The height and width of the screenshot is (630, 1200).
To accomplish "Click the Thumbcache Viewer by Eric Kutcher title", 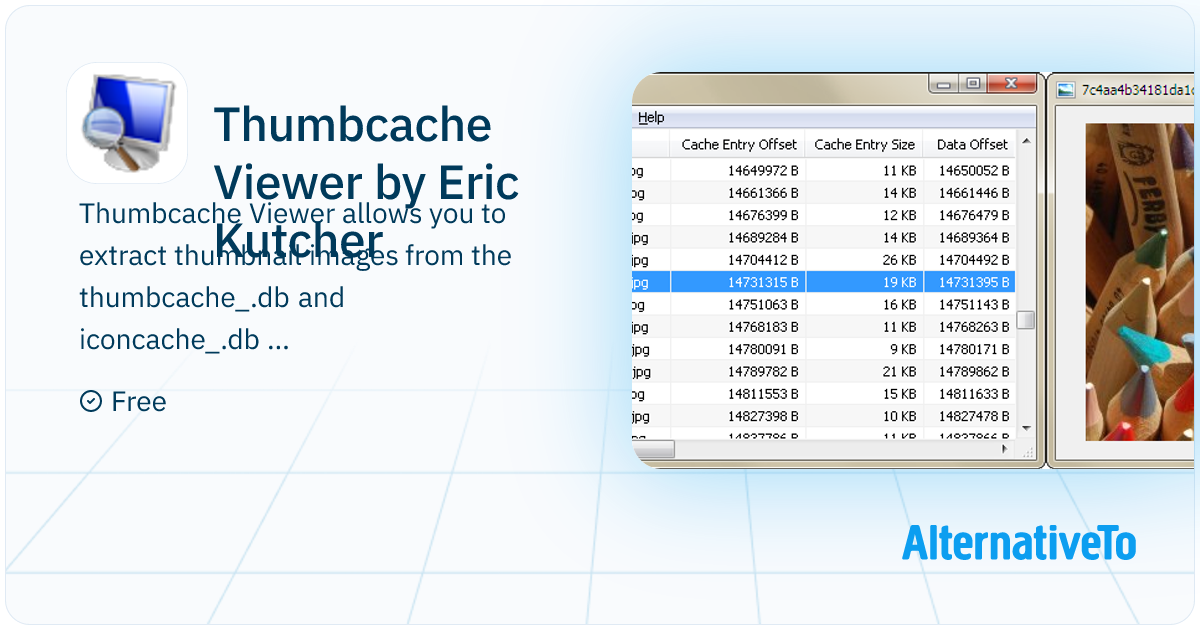I will (366, 182).
